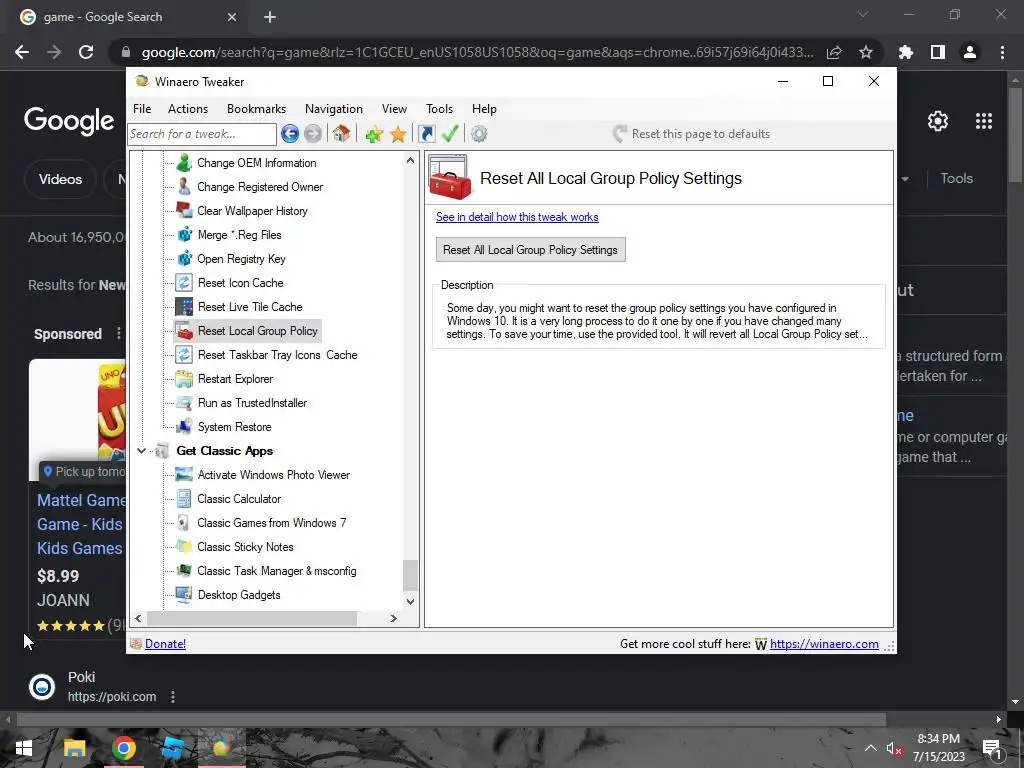
Task: Select Reset Local Group Policy item
Action: point(257,331)
